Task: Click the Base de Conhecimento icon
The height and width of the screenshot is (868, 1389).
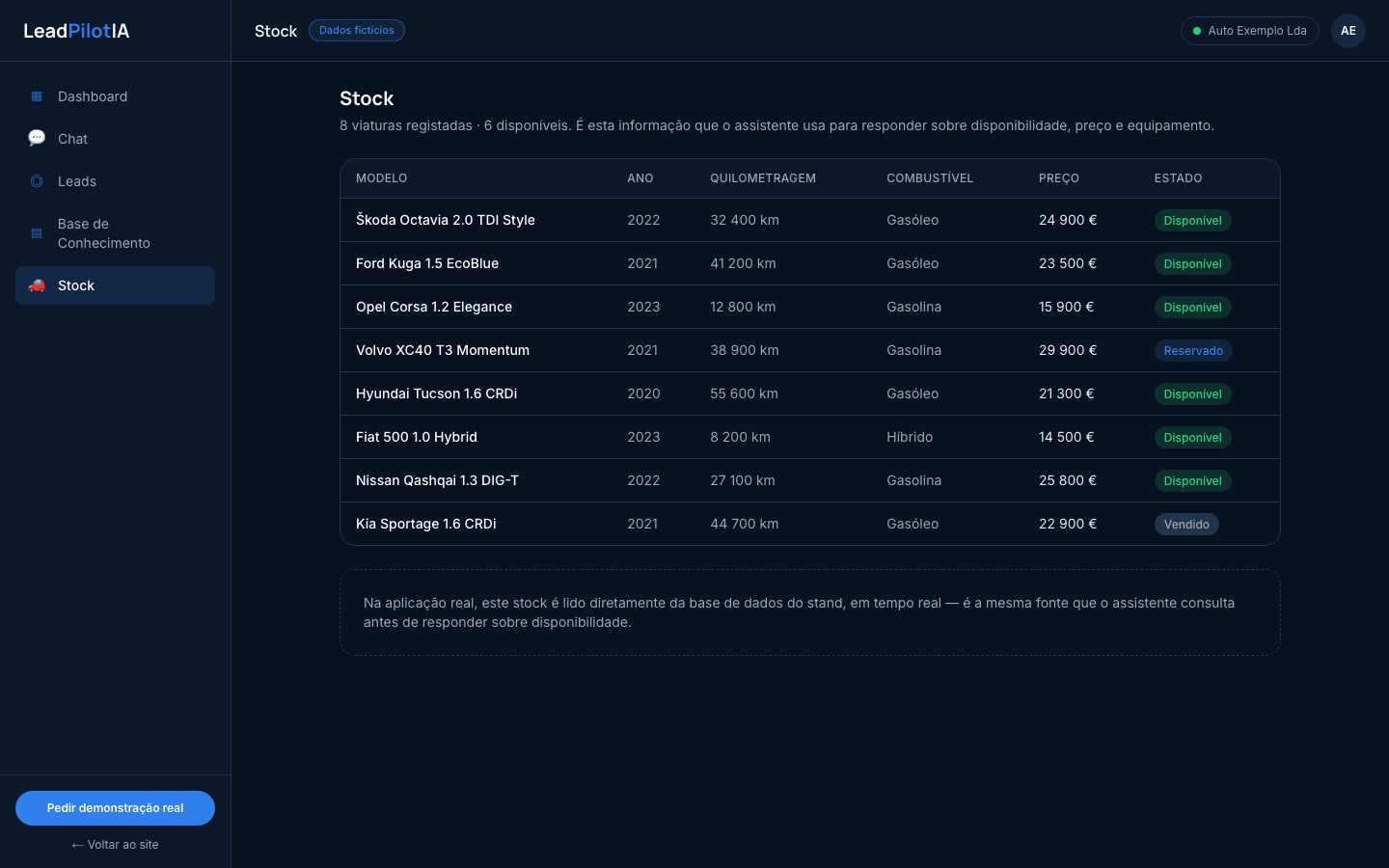Action: [37, 233]
